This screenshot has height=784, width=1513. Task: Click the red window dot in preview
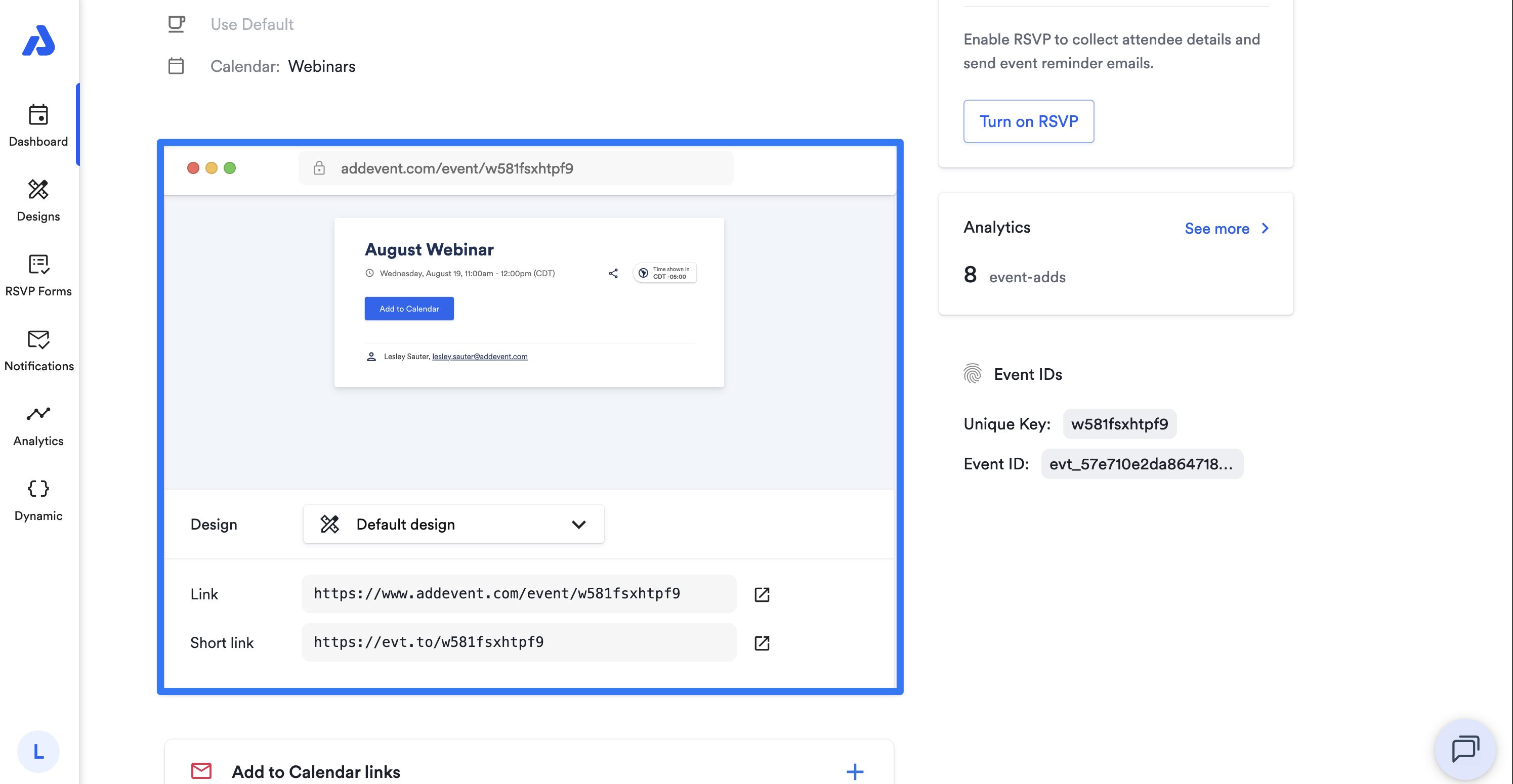point(193,168)
